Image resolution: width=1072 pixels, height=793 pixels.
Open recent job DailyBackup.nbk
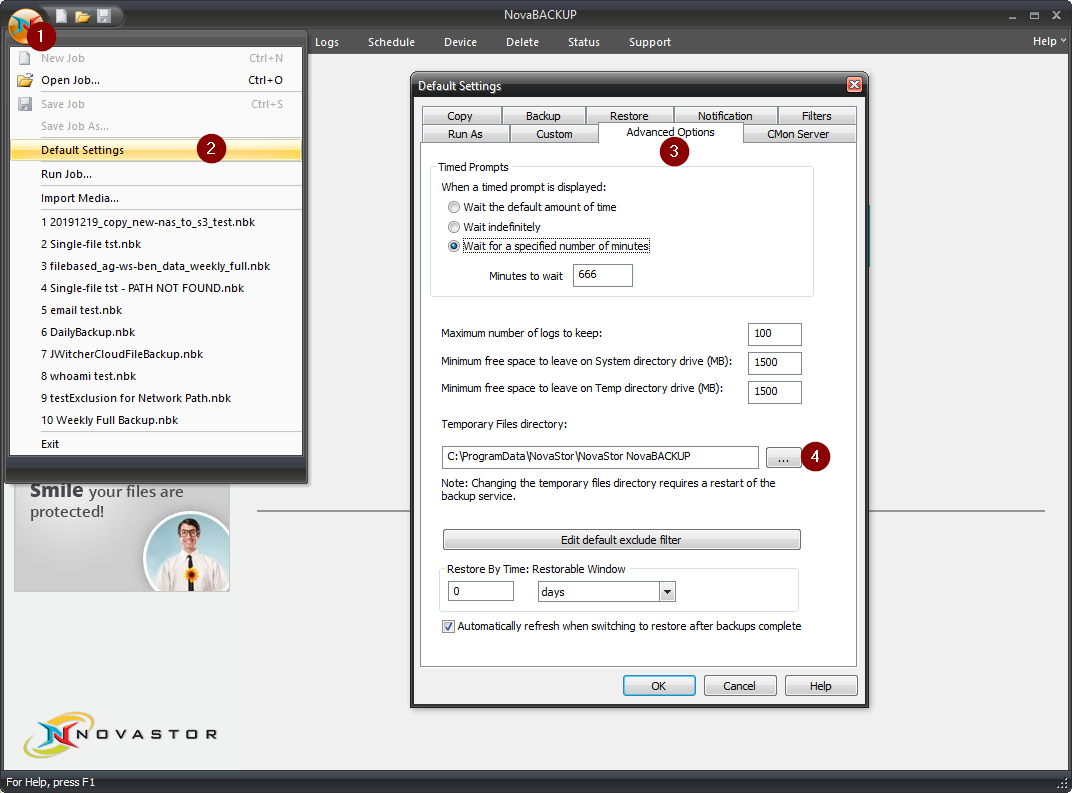click(156, 332)
